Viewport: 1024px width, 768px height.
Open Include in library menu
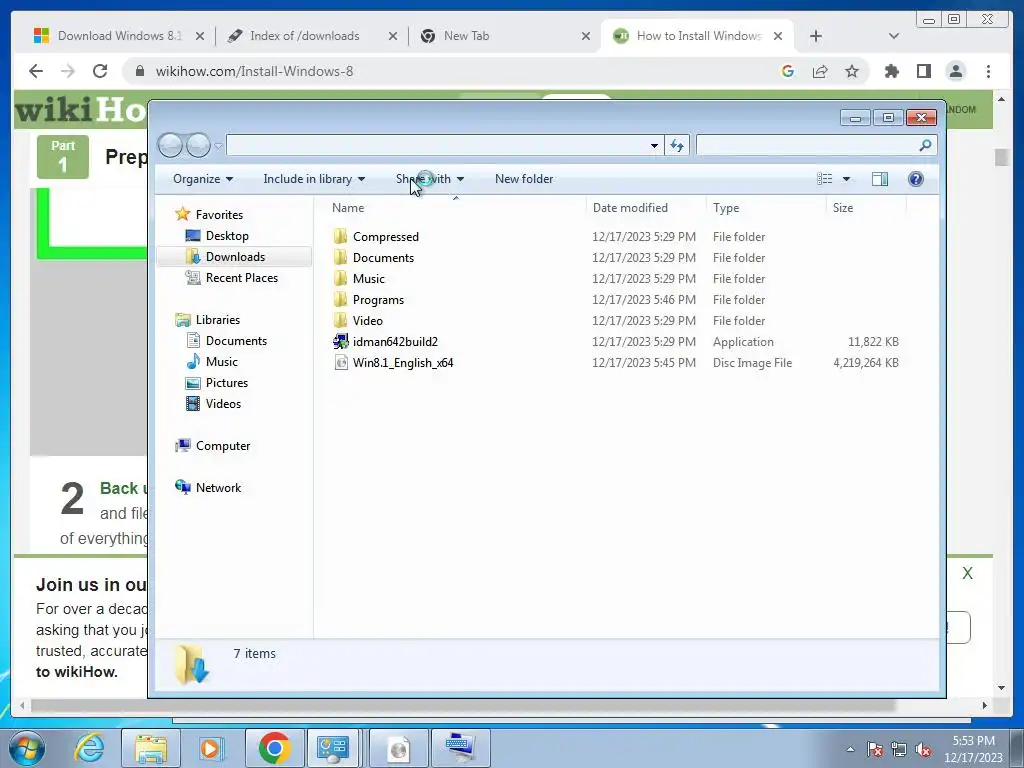pyautogui.click(x=313, y=179)
